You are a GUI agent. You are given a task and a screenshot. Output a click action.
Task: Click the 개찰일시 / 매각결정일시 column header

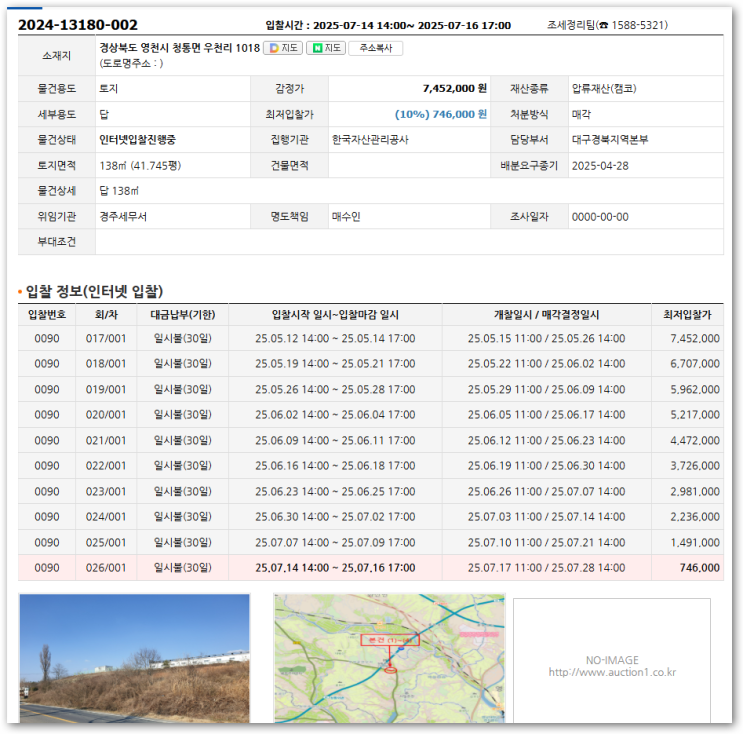[546, 315]
